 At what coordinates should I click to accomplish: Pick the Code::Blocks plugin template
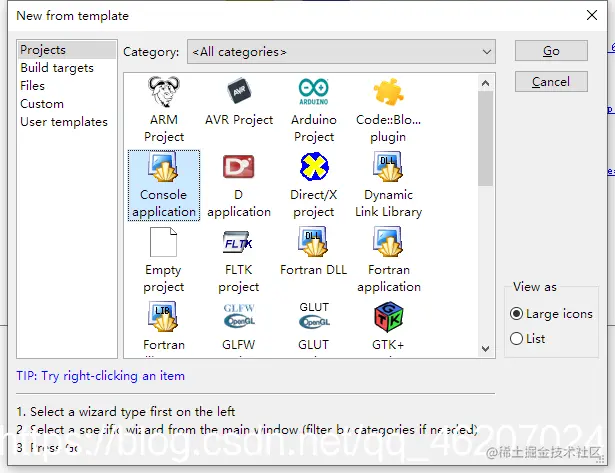tap(388, 109)
